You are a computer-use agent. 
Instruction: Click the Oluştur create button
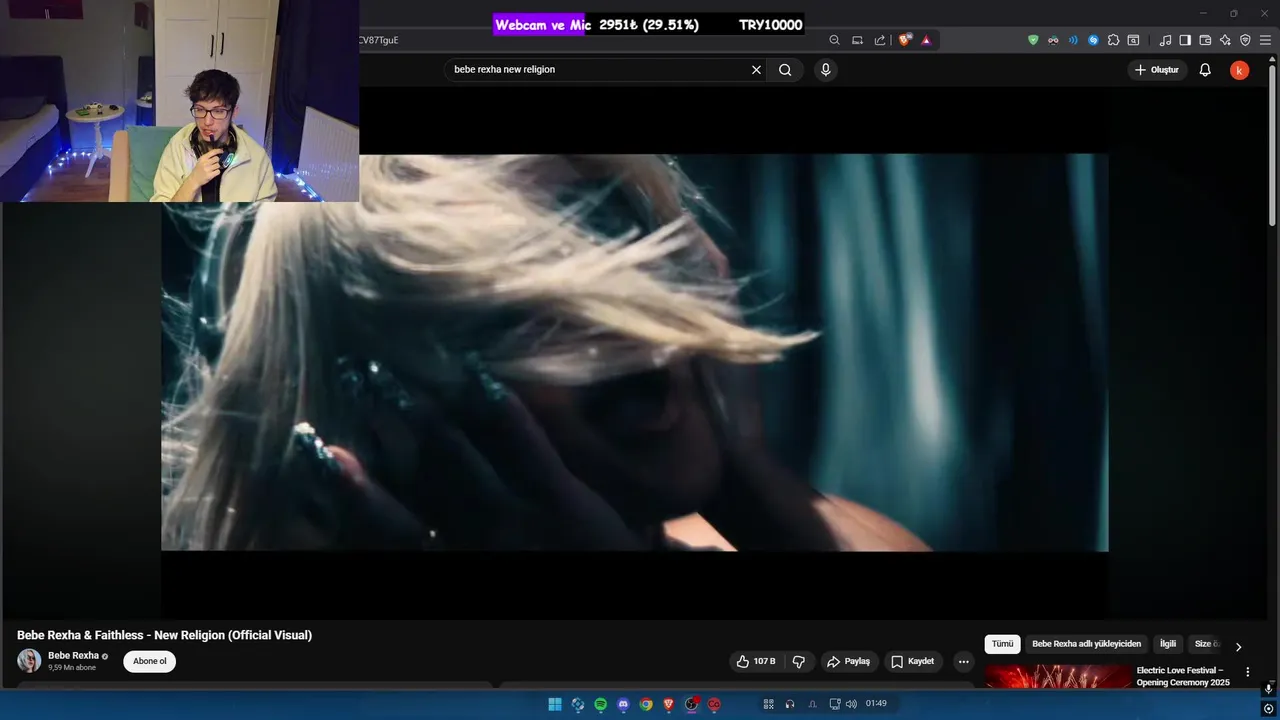[1157, 70]
